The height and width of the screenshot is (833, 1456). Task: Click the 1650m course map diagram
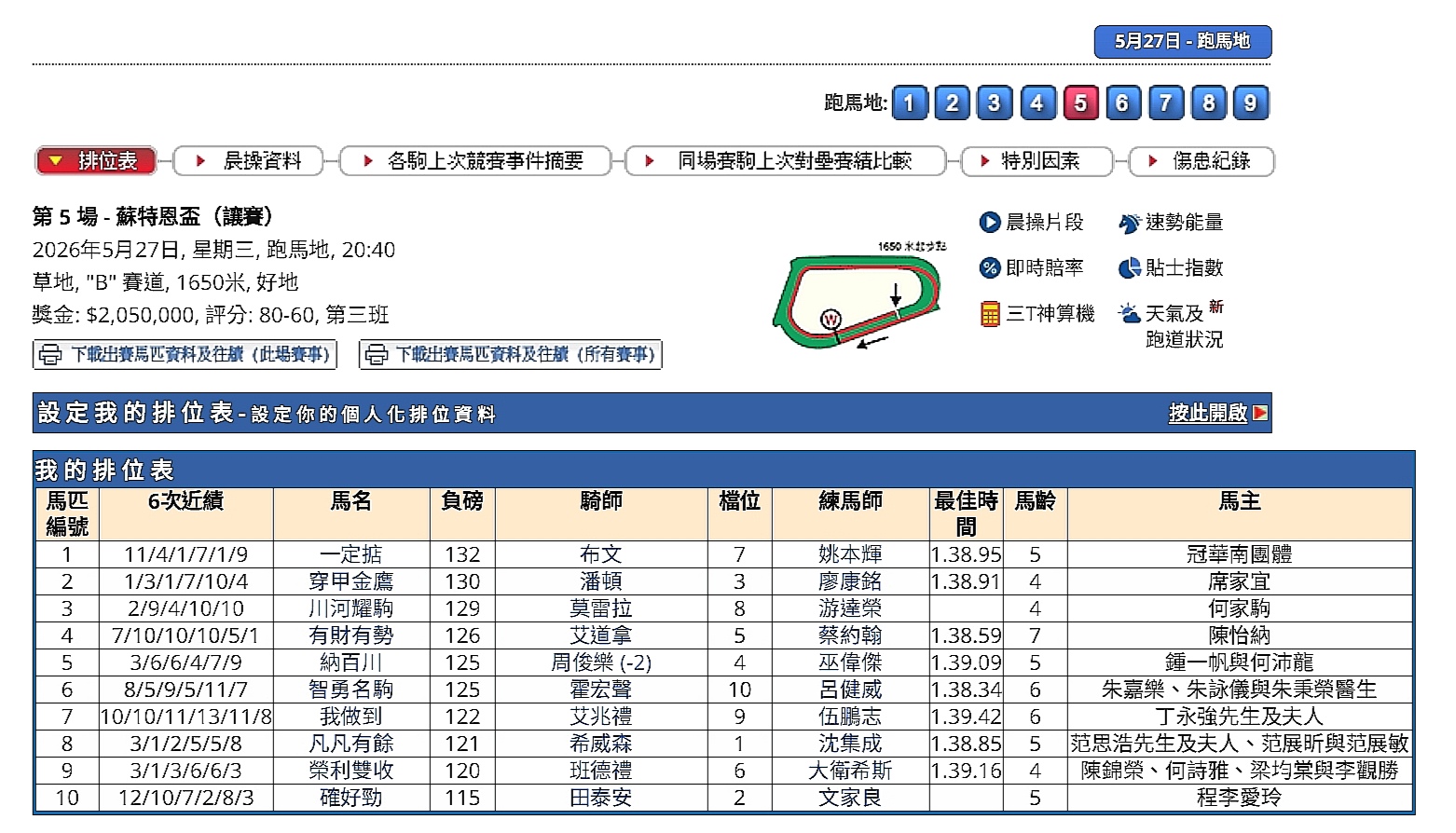pos(859,294)
